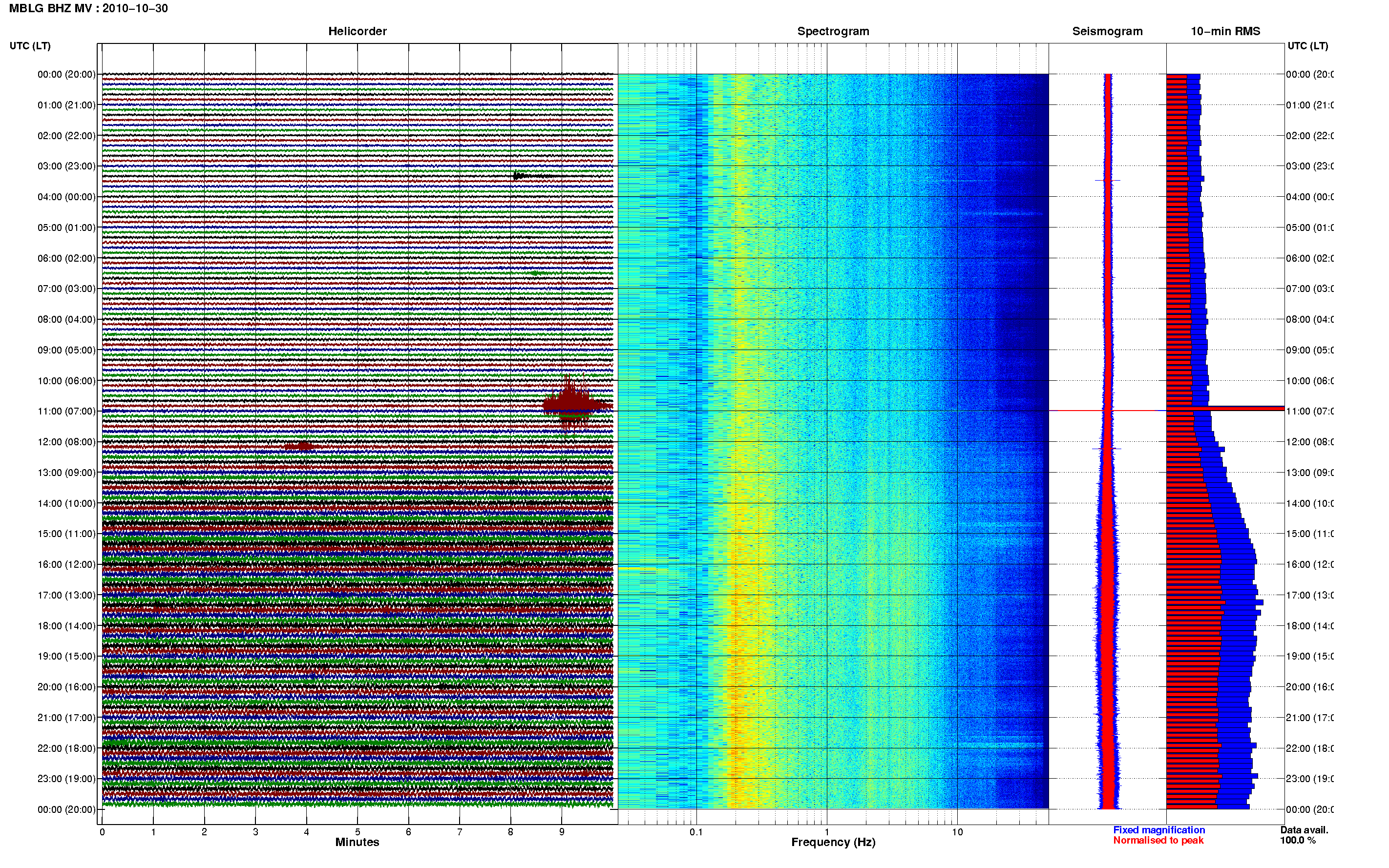
Task: Click the right '11:00 (07:' time label
Action: click(1310, 411)
